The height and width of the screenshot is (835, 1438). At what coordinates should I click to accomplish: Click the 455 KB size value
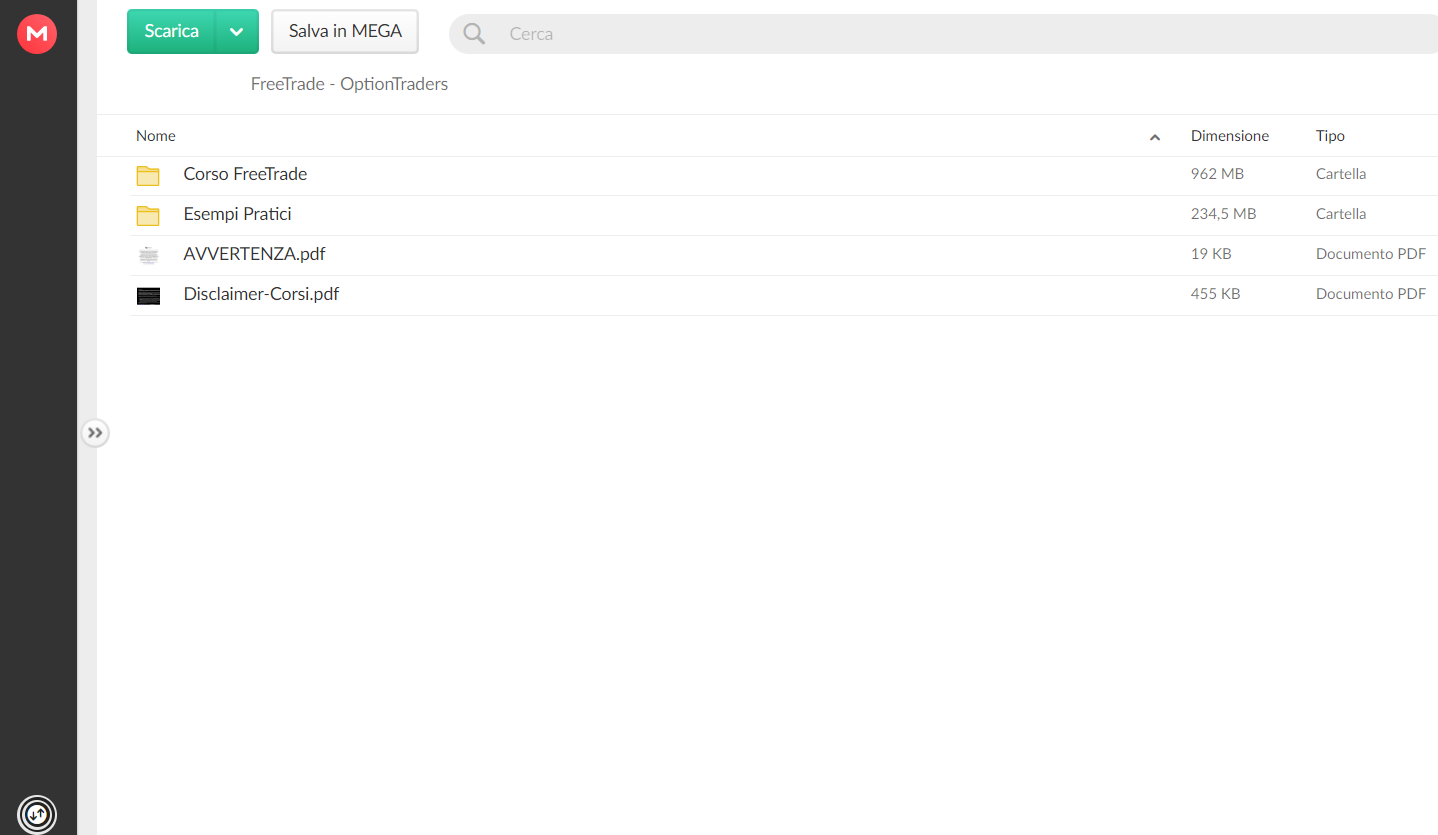[x=1215, y=294]
